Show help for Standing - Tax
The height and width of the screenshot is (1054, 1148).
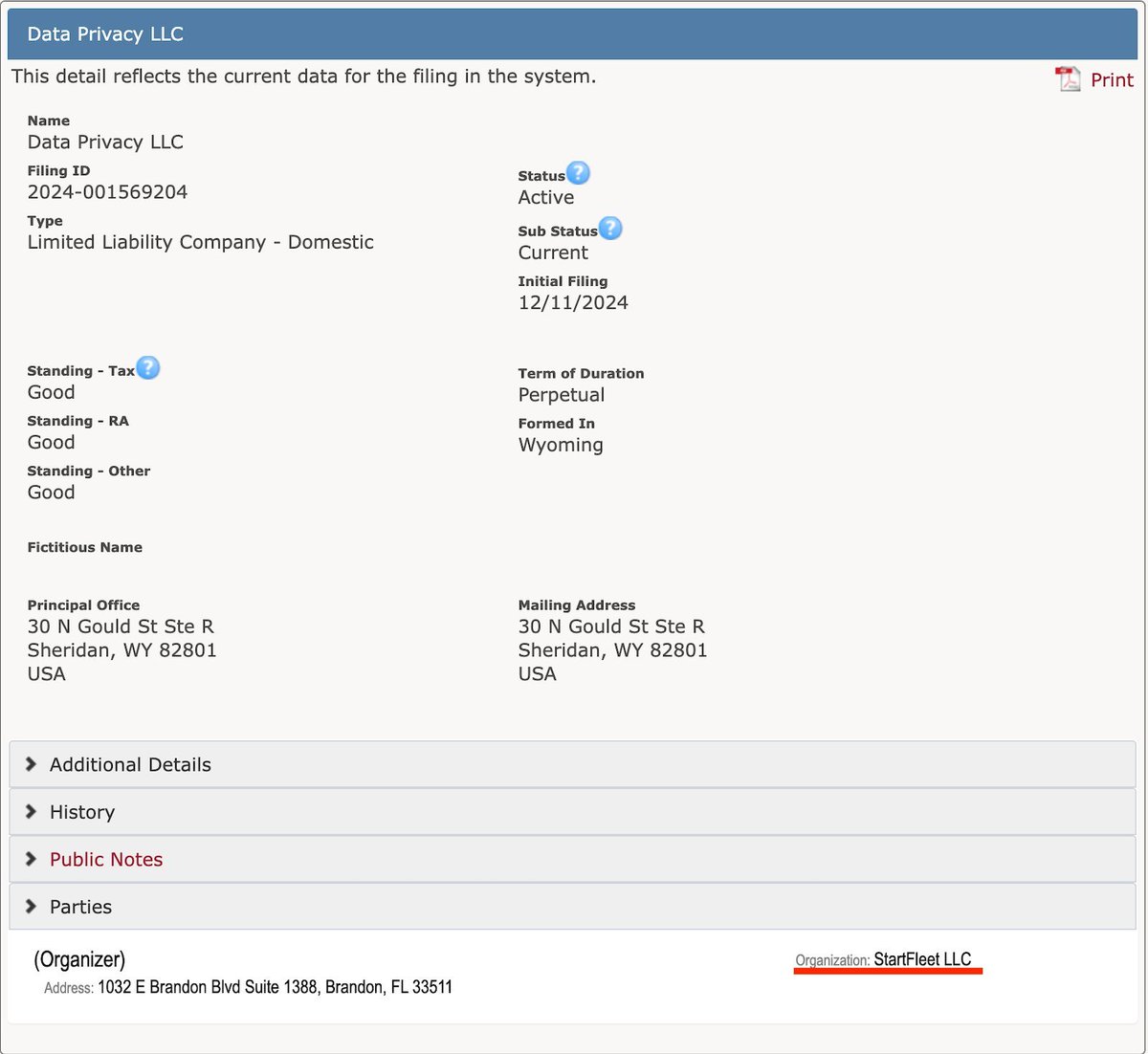[x=147, y=368]
